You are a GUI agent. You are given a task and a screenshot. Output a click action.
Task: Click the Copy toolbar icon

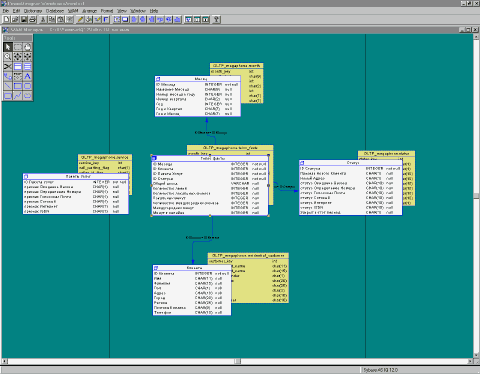tap(52, 20)
